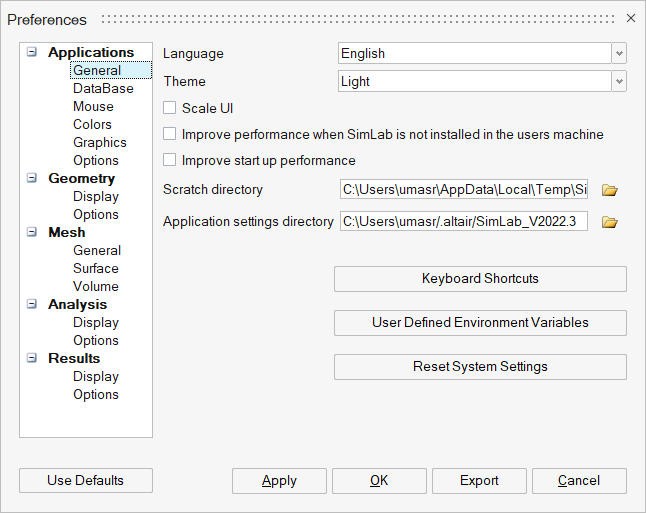Viewport: 646px width, 513px height.
Task: Collapse the Results tree node
Action: pos(32,359)
